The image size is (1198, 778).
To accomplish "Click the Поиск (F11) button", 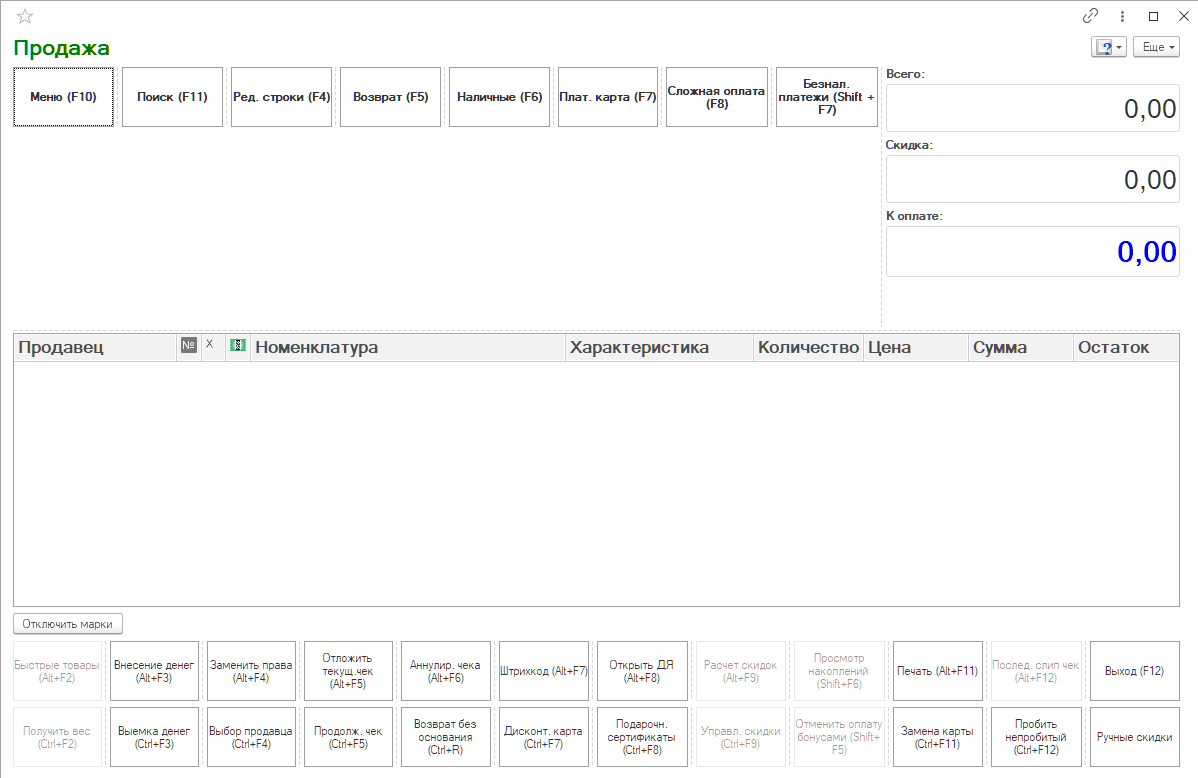I will point(172,97).
